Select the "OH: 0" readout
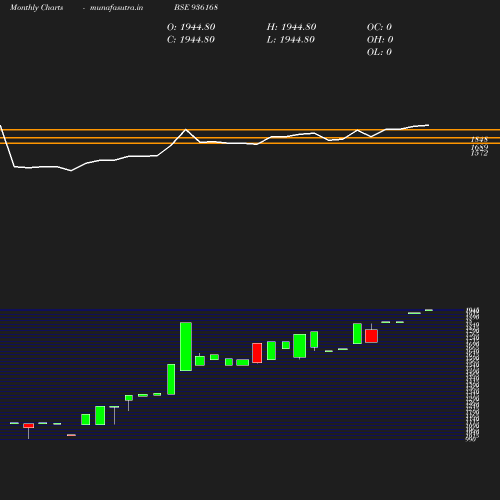 [380, 40]
